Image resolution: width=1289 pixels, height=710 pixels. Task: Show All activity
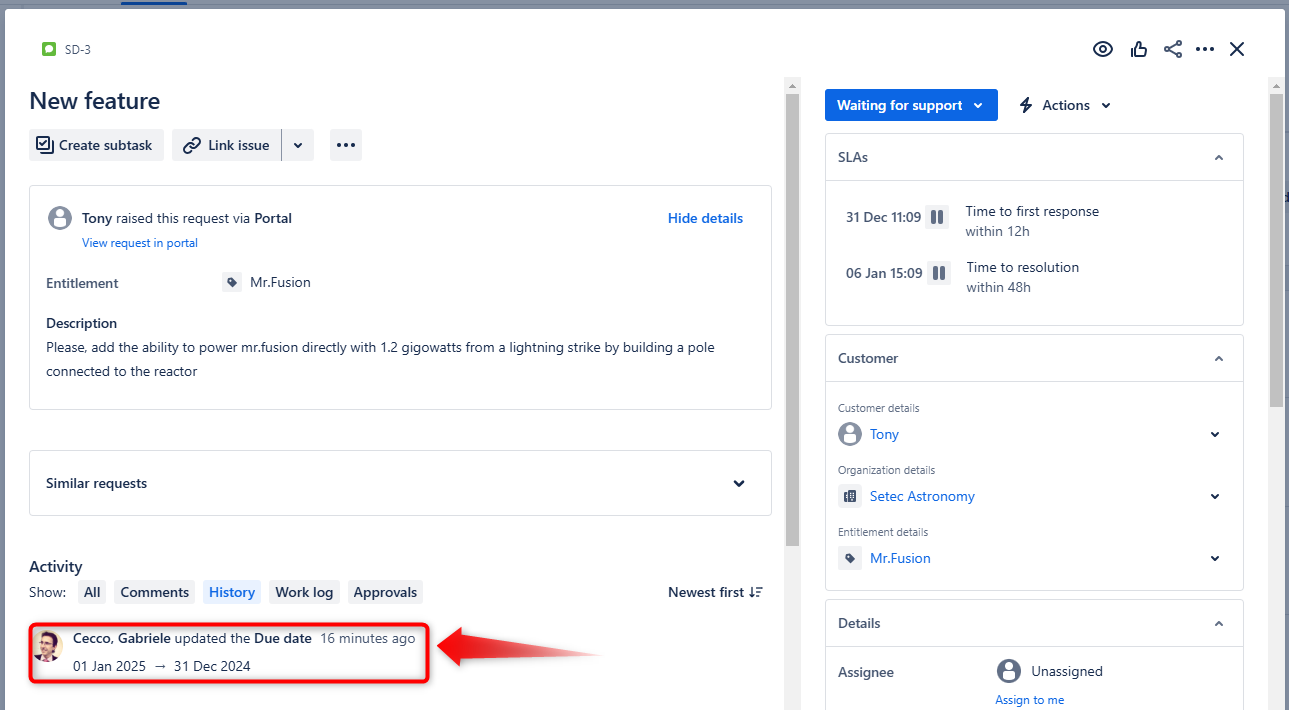coord(92,592)
